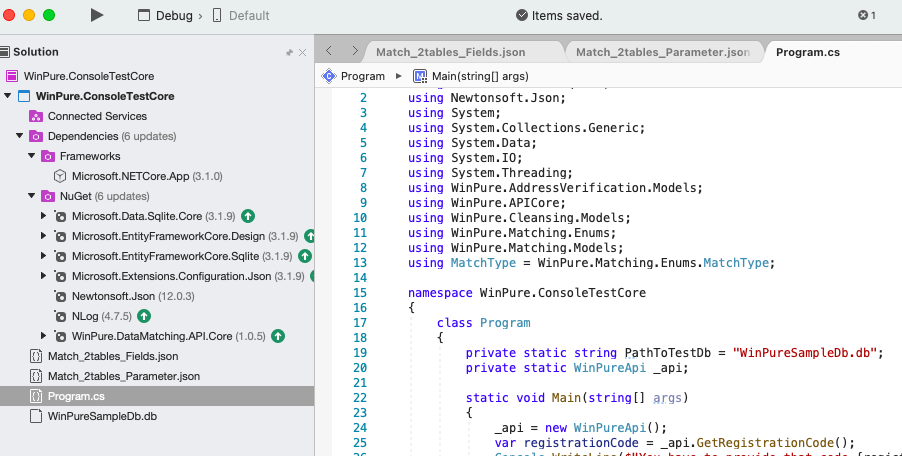Click update icon beside WinPure.DataMatching.API.Core package
This screenshot has height=456, width=902.
click(x=278, y=336)
